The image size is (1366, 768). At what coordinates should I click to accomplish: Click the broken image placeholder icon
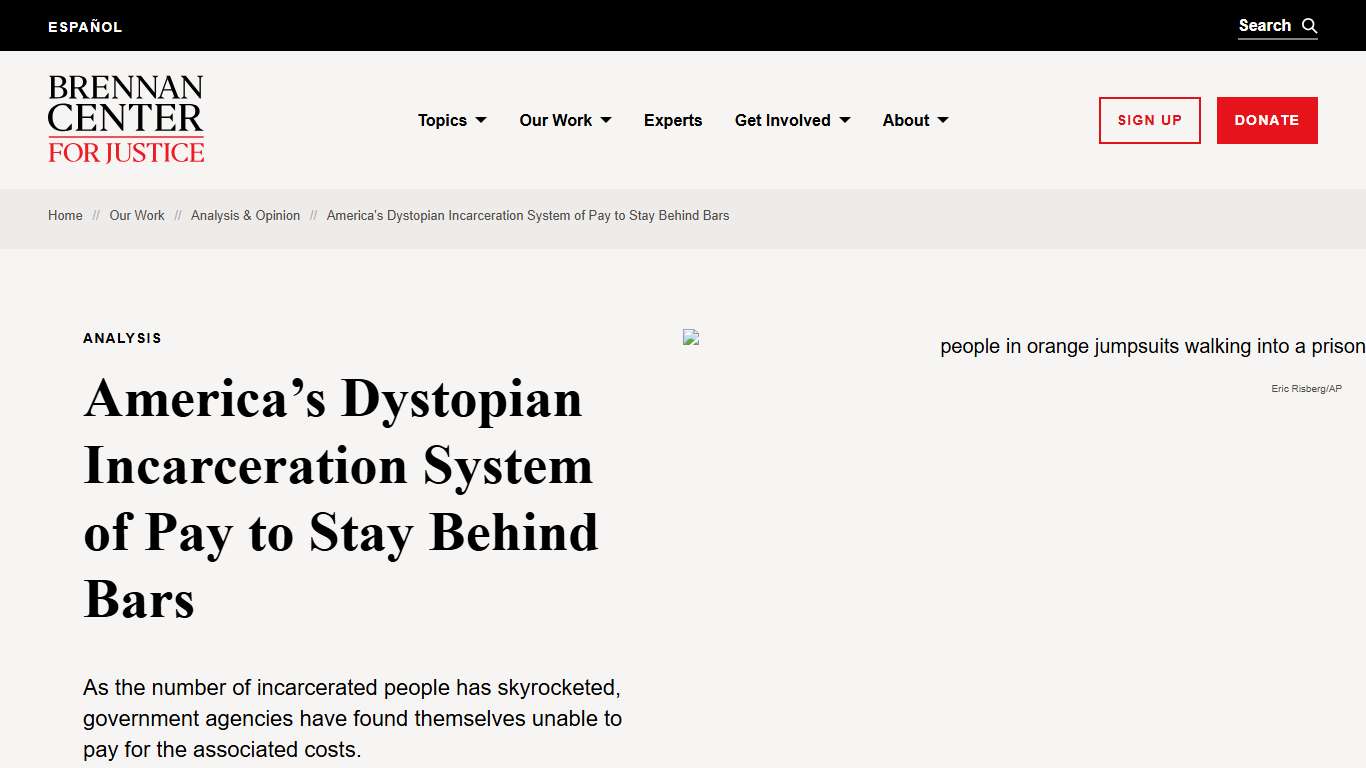coord(690,337)
